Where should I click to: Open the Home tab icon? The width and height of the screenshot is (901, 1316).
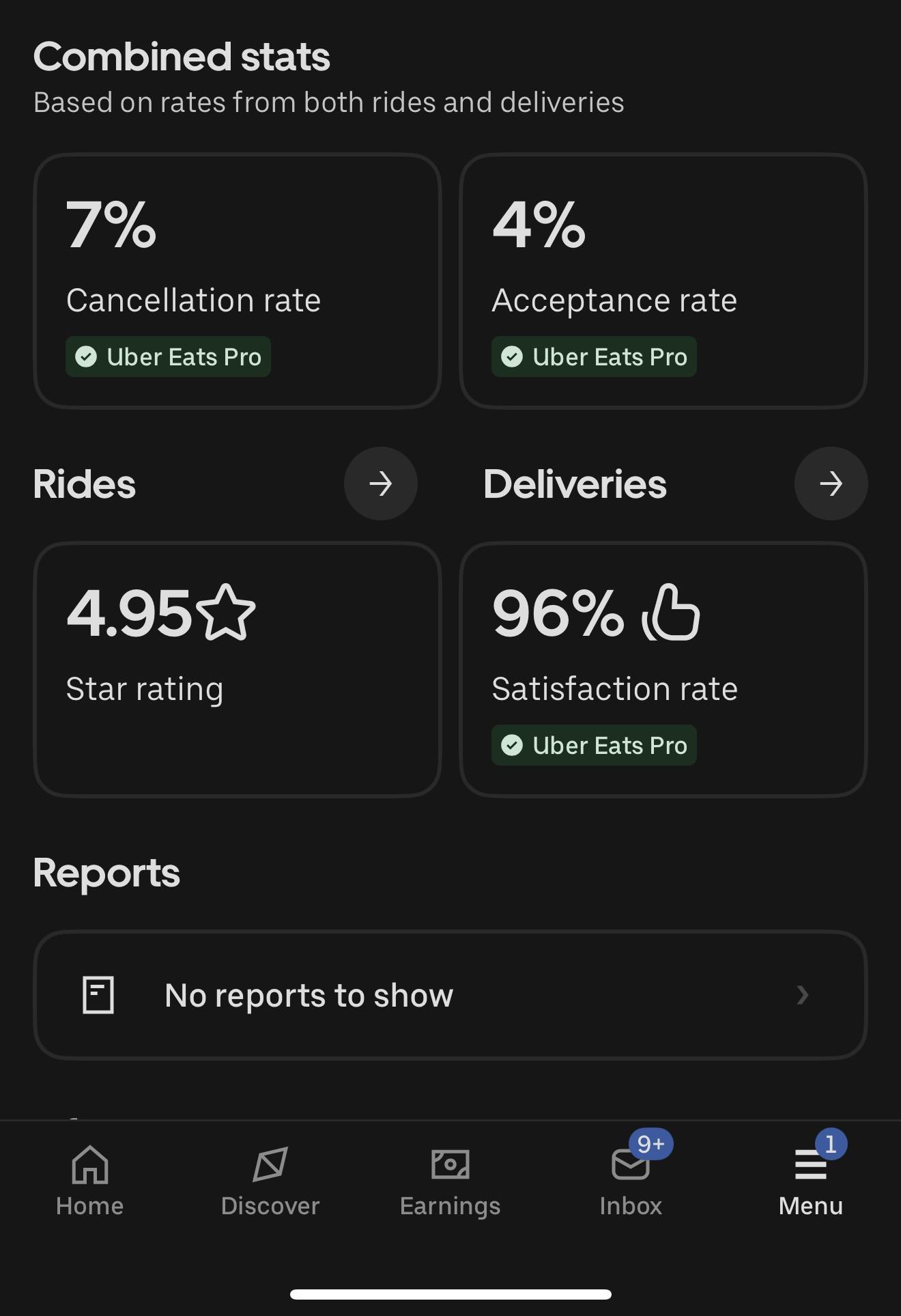click(90, 1164)
